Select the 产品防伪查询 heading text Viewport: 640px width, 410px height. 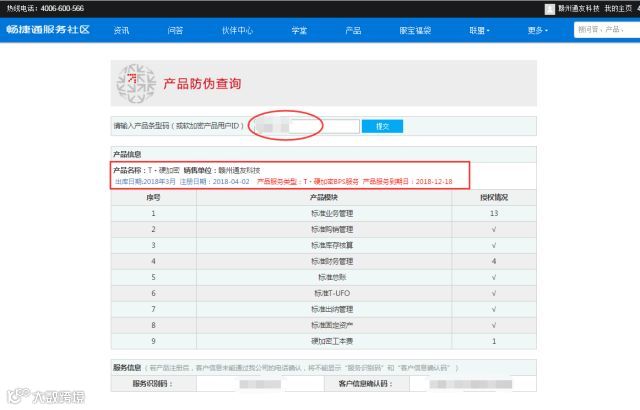coord(202,84)
